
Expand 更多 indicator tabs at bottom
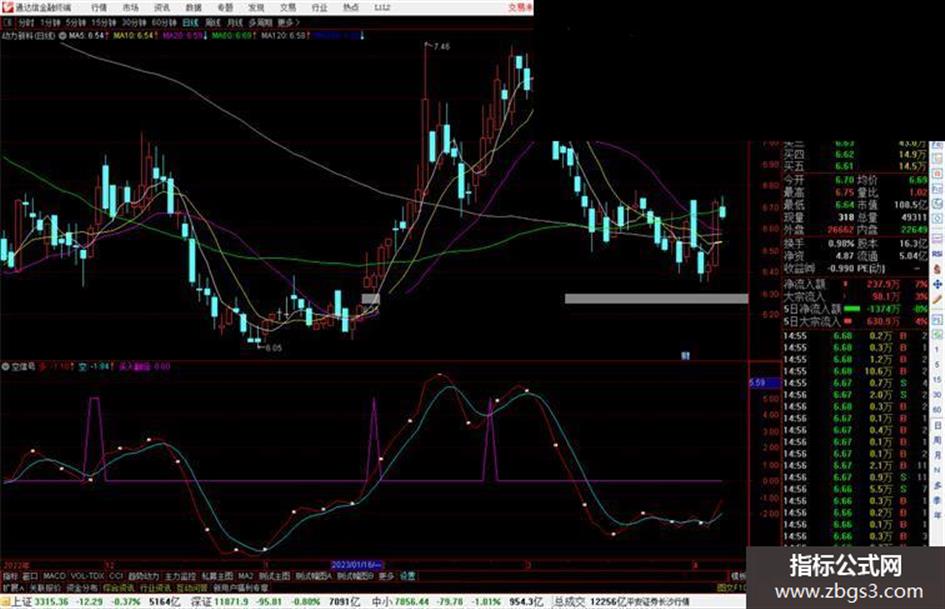[386, 576]
